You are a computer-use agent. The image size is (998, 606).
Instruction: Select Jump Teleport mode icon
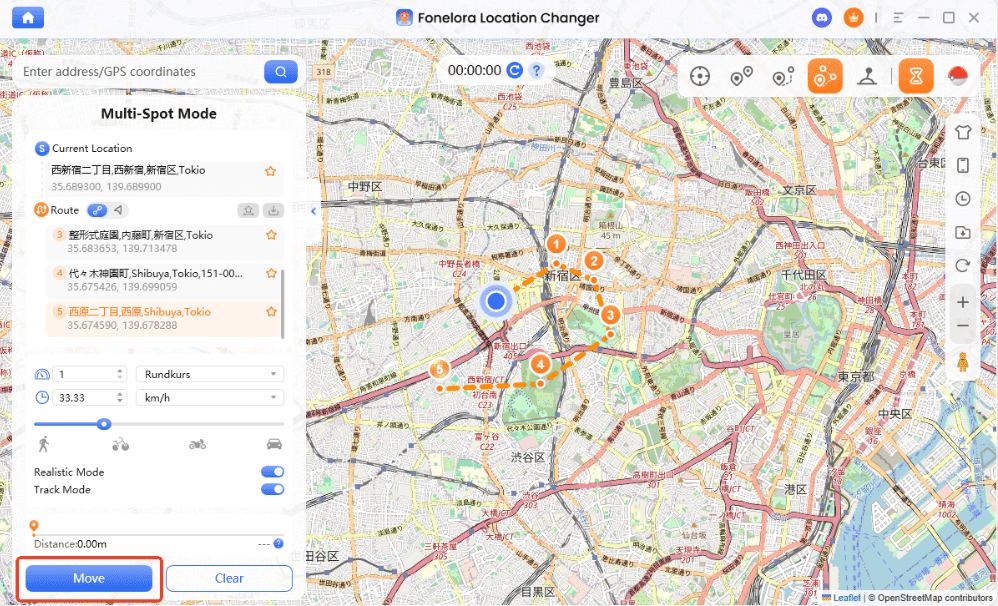tap(741, 76)
